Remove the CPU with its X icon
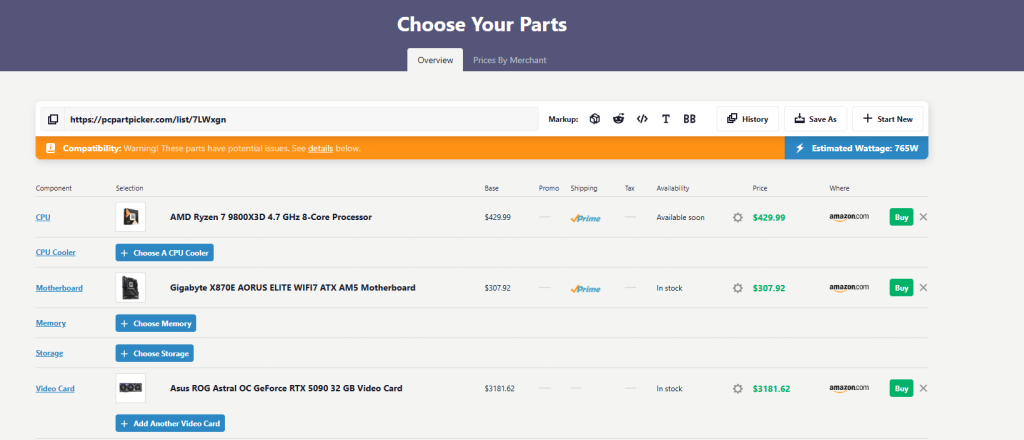The image size is (1024, 440). coord(923,217)
